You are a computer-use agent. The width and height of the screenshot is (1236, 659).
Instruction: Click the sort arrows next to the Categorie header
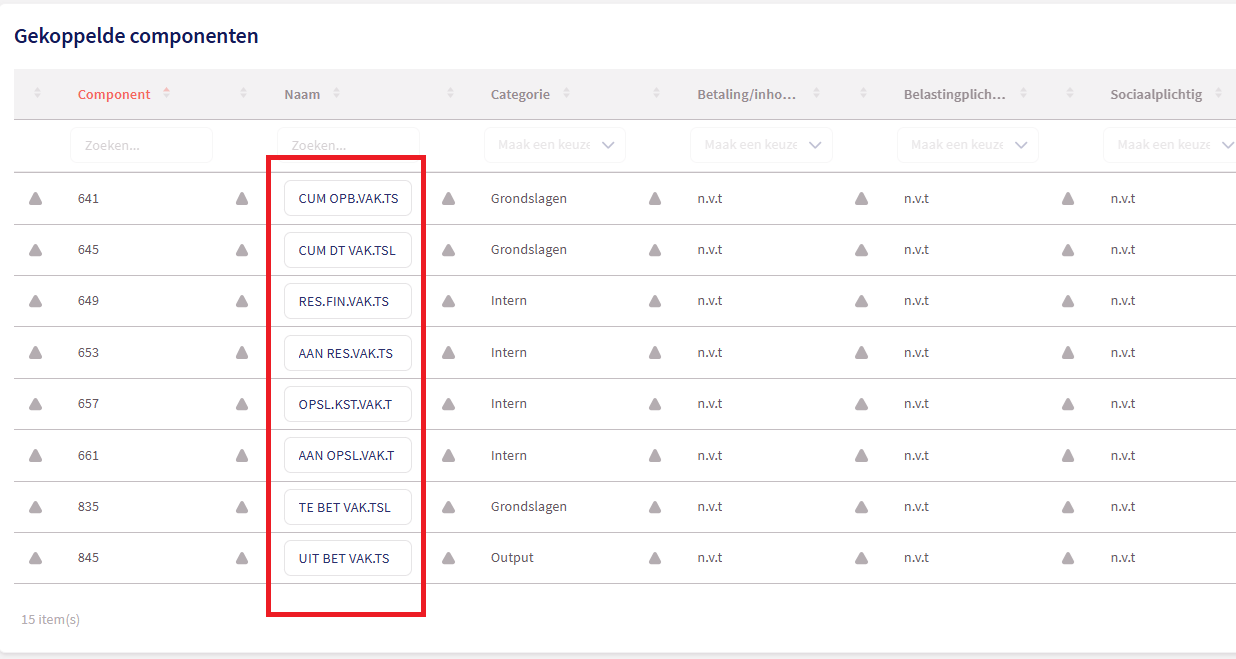566,94
